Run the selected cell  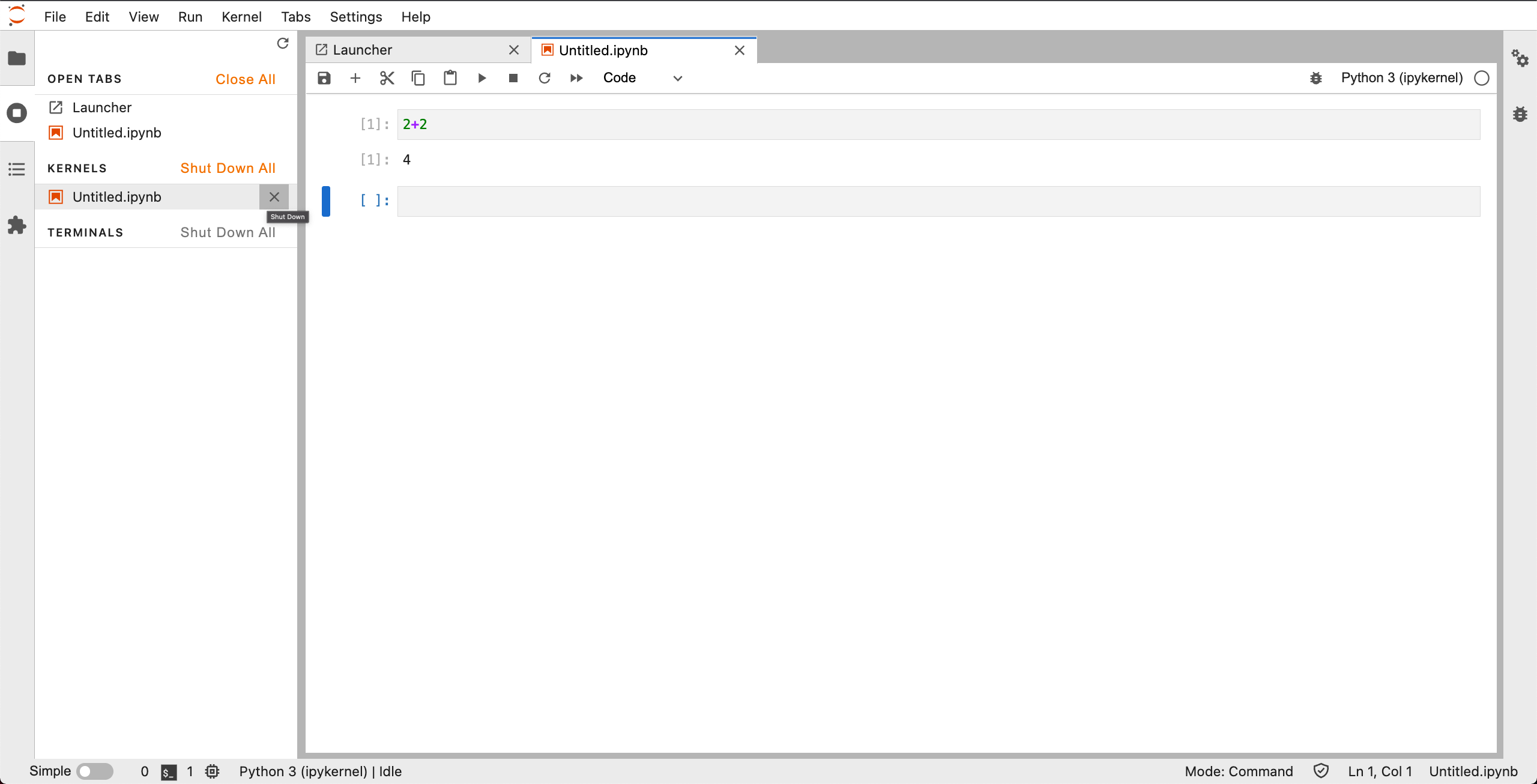pyautogui.click(x=482, y=78)
